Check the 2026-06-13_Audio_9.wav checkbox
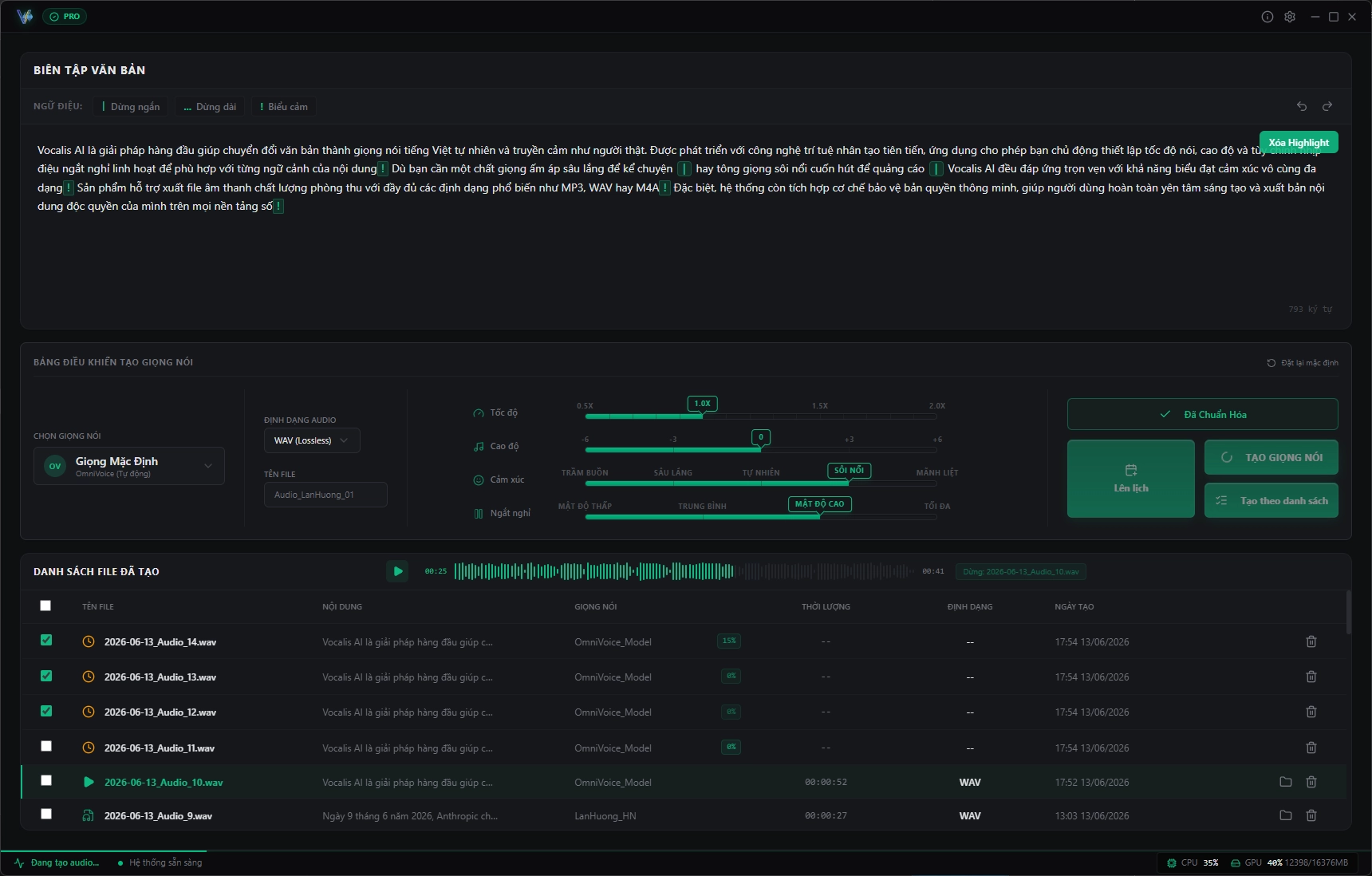Screen dimensions: 1372x876 point(46,814)
